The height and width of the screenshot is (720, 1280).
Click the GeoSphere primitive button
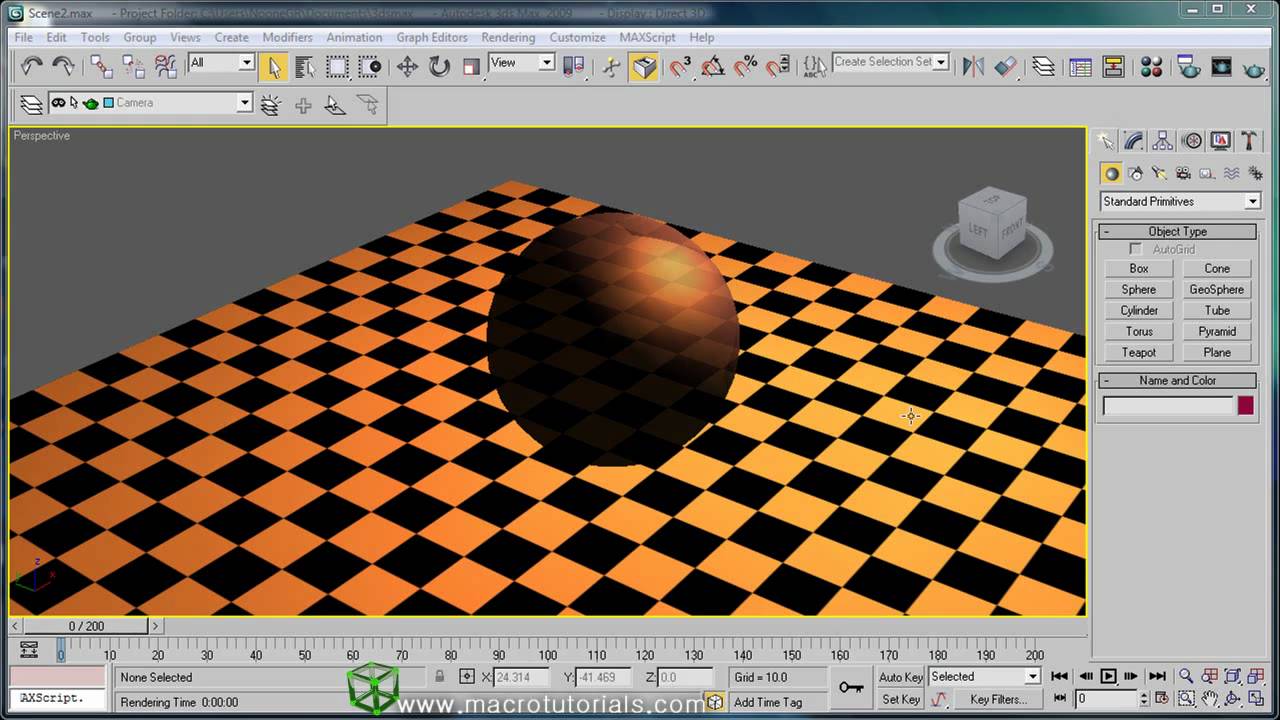coord(1217,289)
